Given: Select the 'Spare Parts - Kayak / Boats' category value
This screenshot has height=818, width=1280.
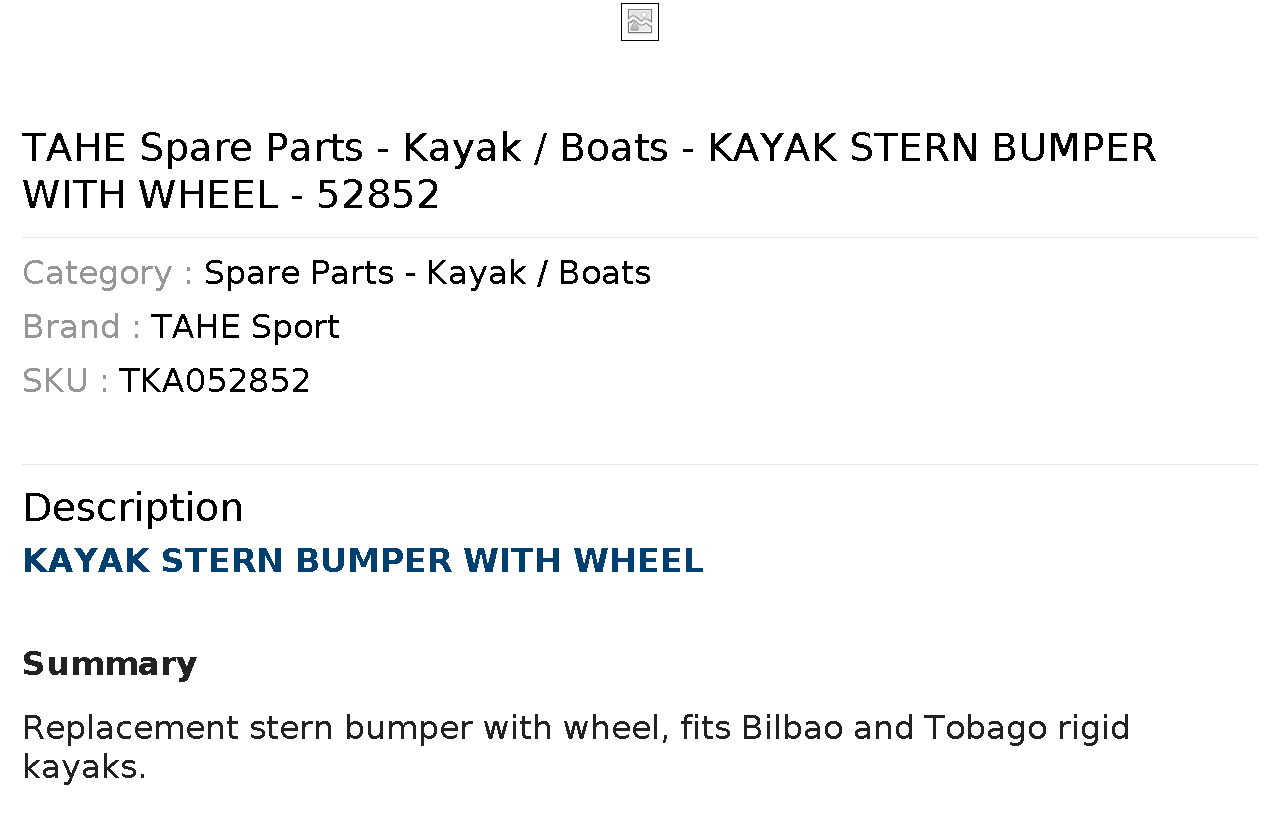Looking at the screenshot, I should 427,273.
